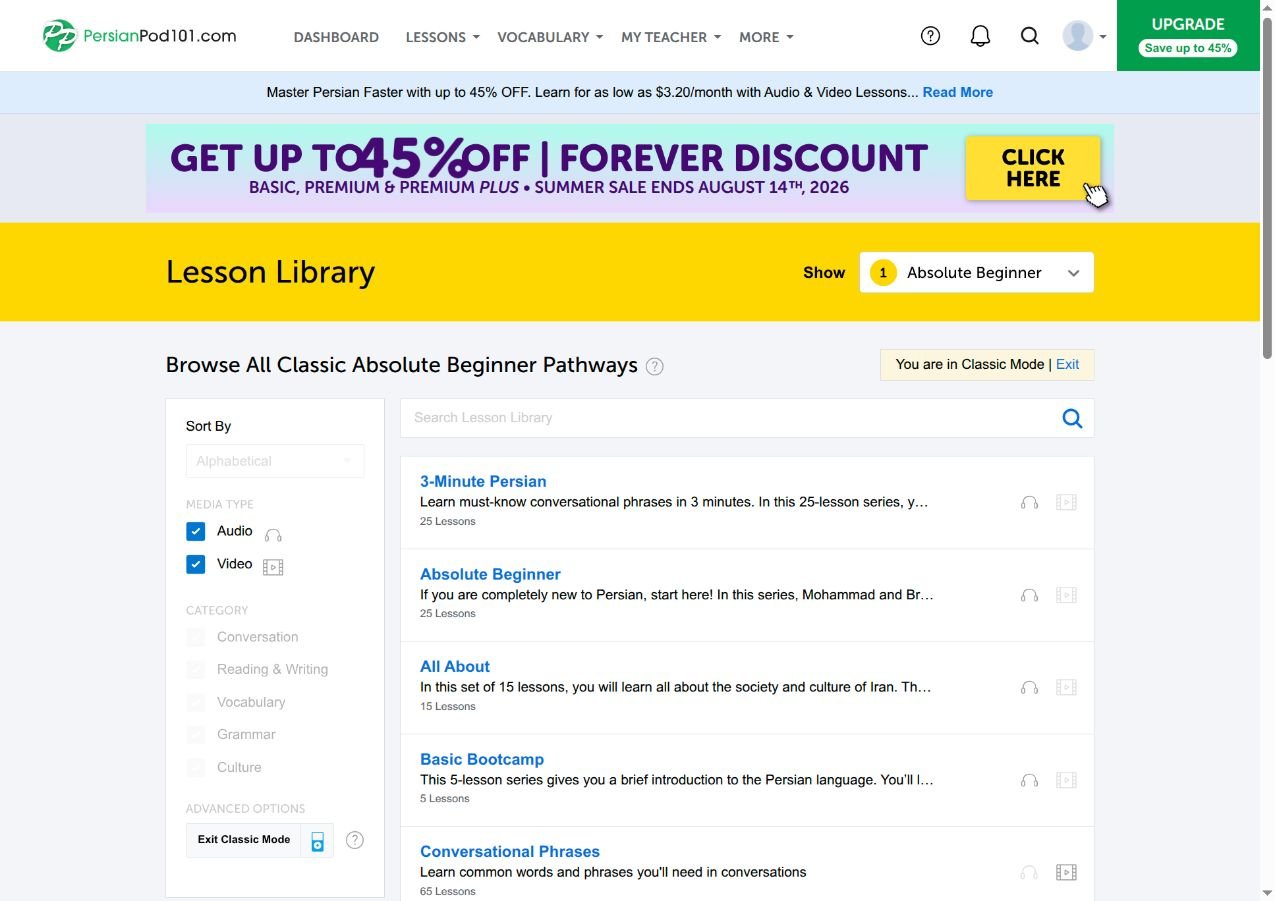Click the headphones icon for Absolute Beginner row
Viewport: 1275px width, 901px height.
pos(1029,595)
